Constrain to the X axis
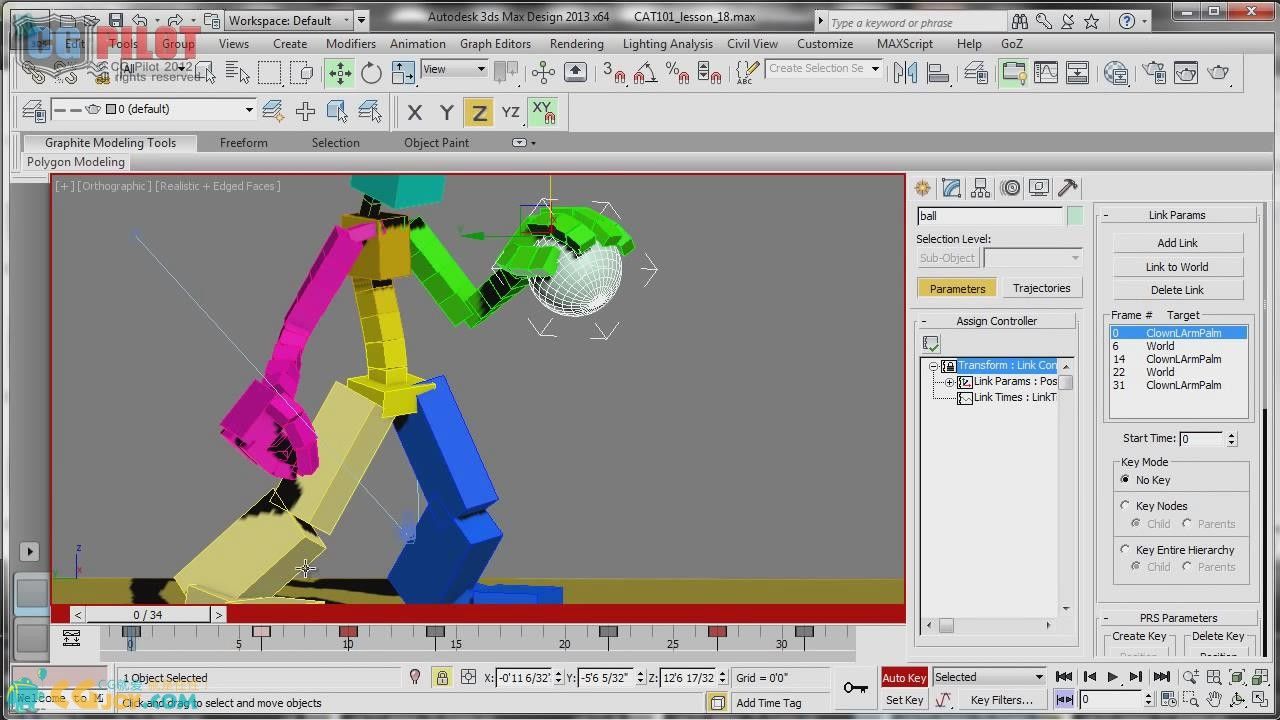Image resolution: width=1280 pixels, height=720 pixels. pyautogui.click(x=415, y=113)
